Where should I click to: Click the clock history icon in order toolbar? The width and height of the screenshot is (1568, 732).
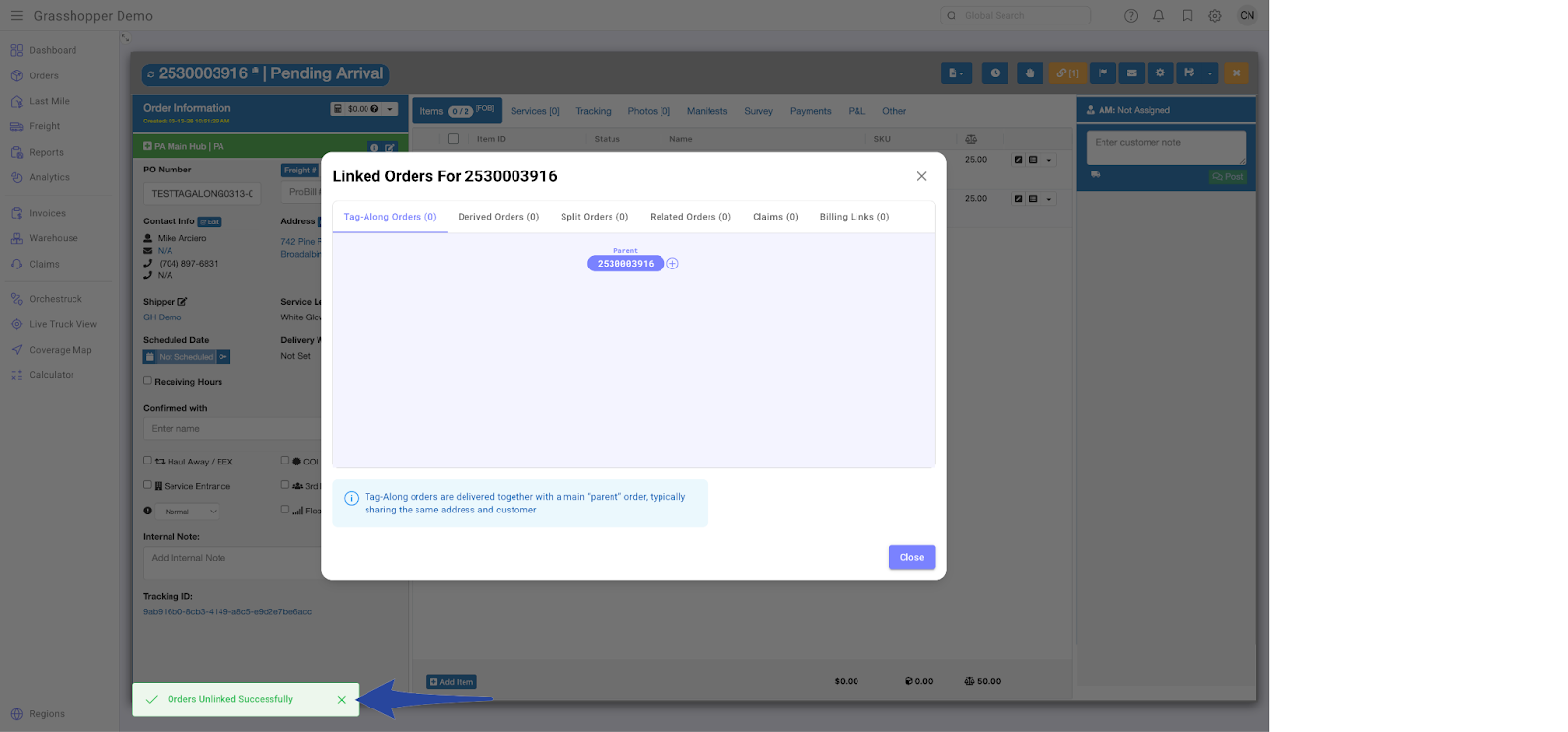click(995, 73)
